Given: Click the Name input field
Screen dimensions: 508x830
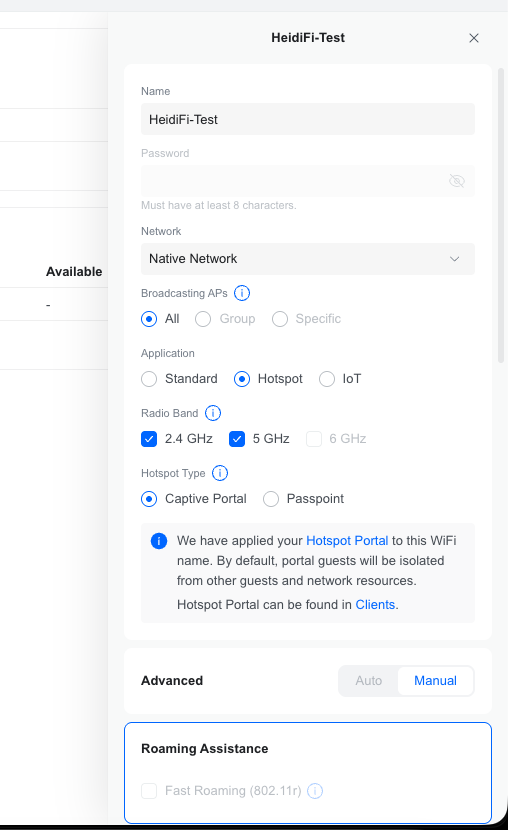Looking at the screenshot, I should pos(307,119).
